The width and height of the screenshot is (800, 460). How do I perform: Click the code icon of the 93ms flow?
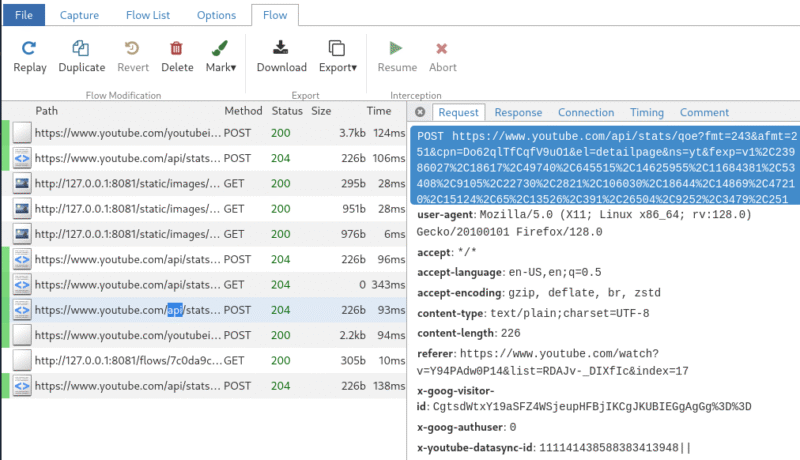point(22,310)
